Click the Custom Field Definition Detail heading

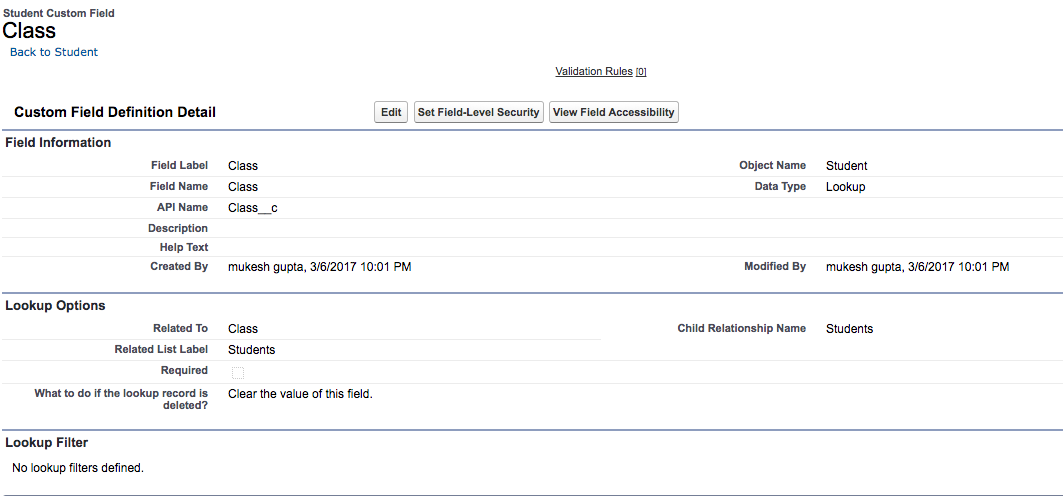pos(115,112)
